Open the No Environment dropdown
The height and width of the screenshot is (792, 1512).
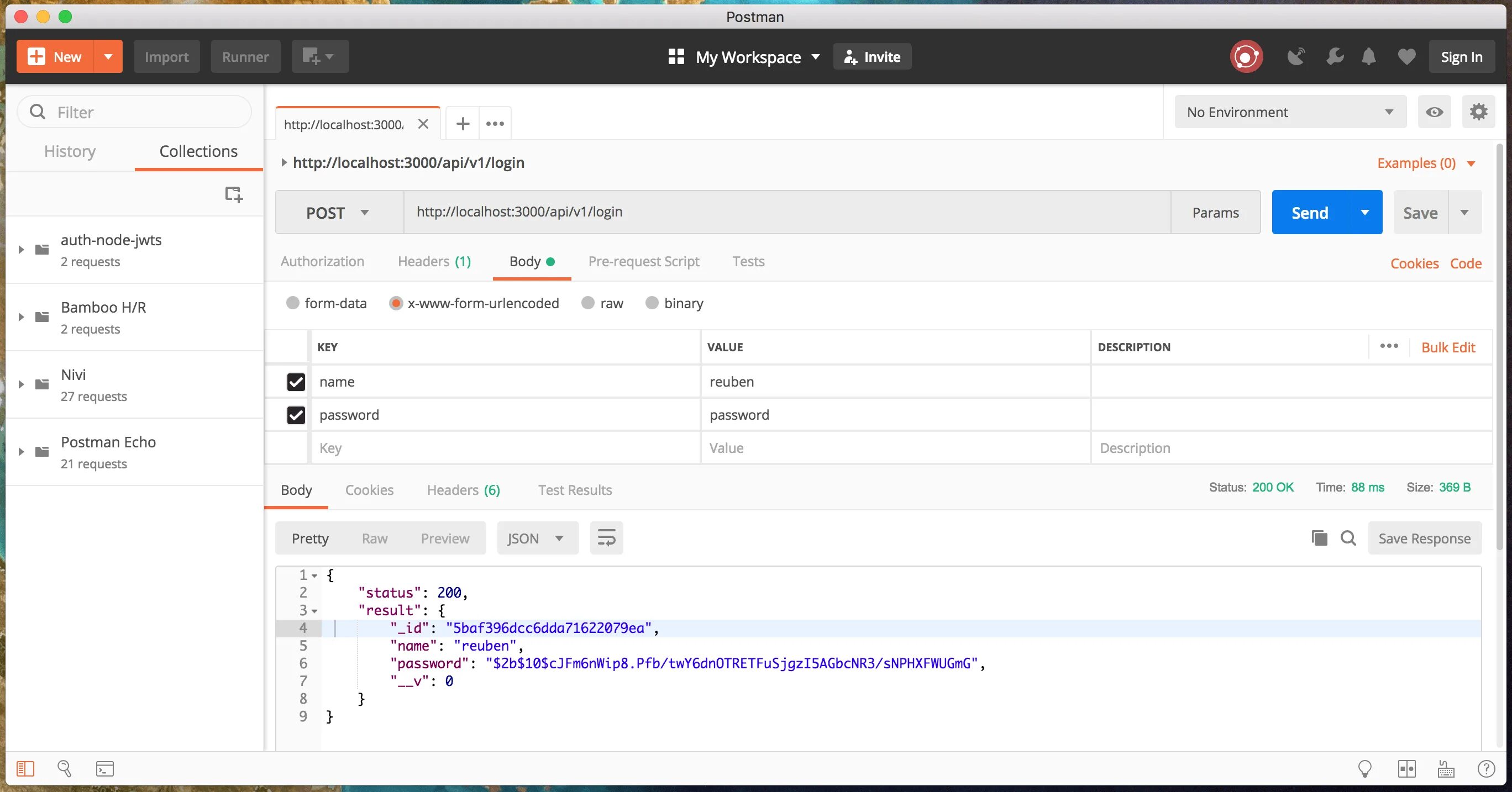coord(1289,112)
